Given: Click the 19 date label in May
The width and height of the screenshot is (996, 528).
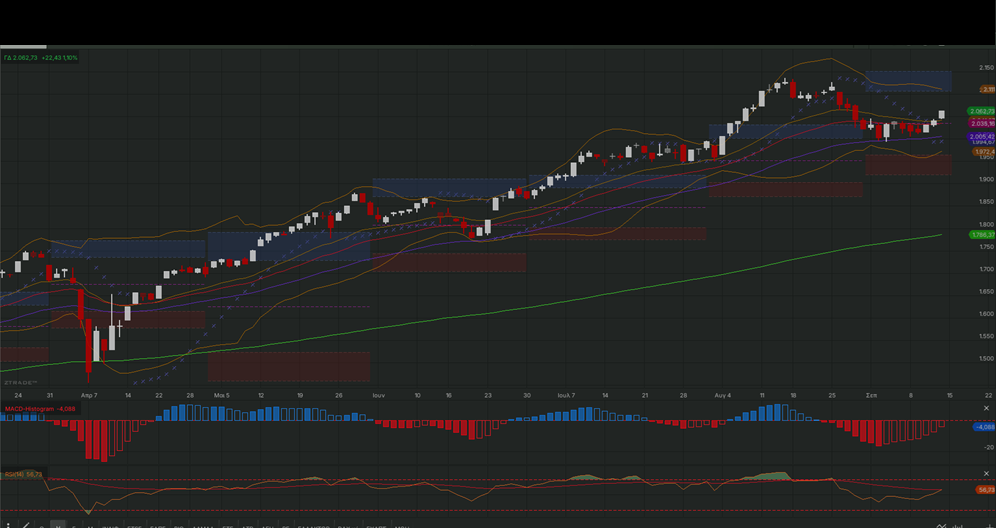Looking at the screenshot, I should (x=300, y=395).
